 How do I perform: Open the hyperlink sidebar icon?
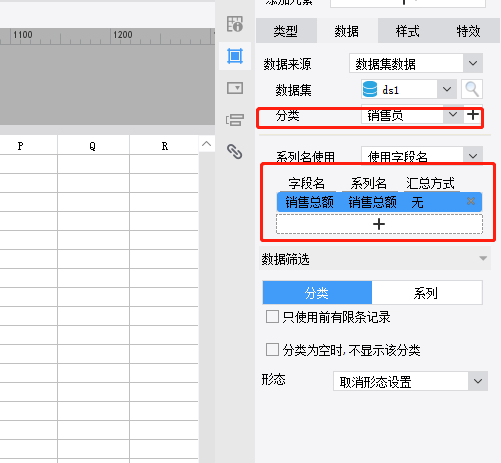click(235, 152)
